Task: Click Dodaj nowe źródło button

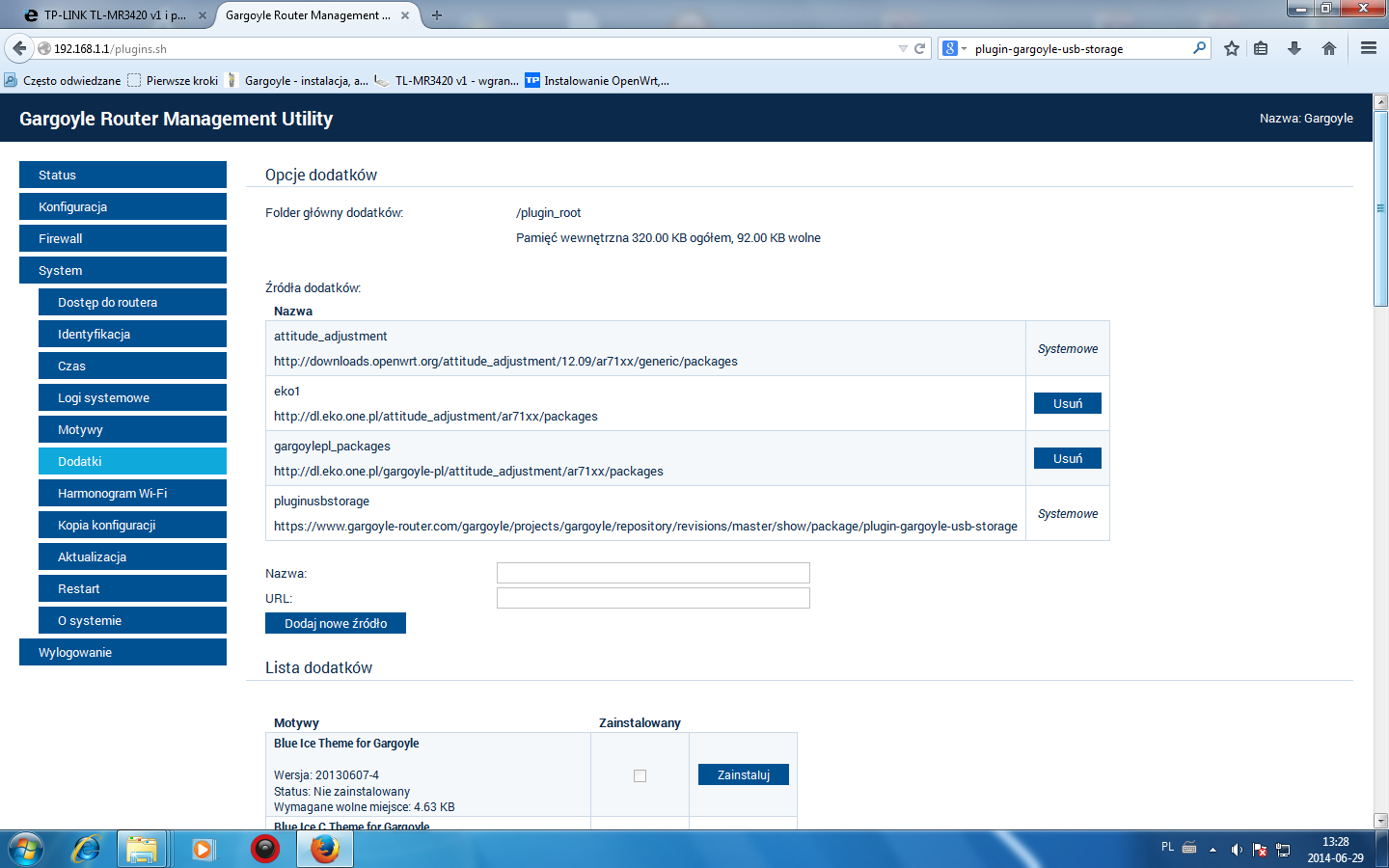Action: pos(336,623)
